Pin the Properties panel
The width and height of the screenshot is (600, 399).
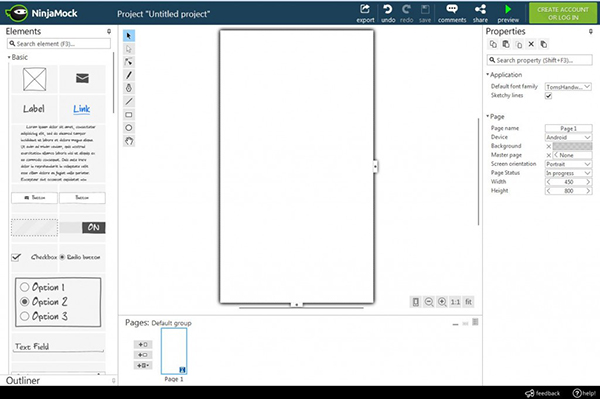590,31
